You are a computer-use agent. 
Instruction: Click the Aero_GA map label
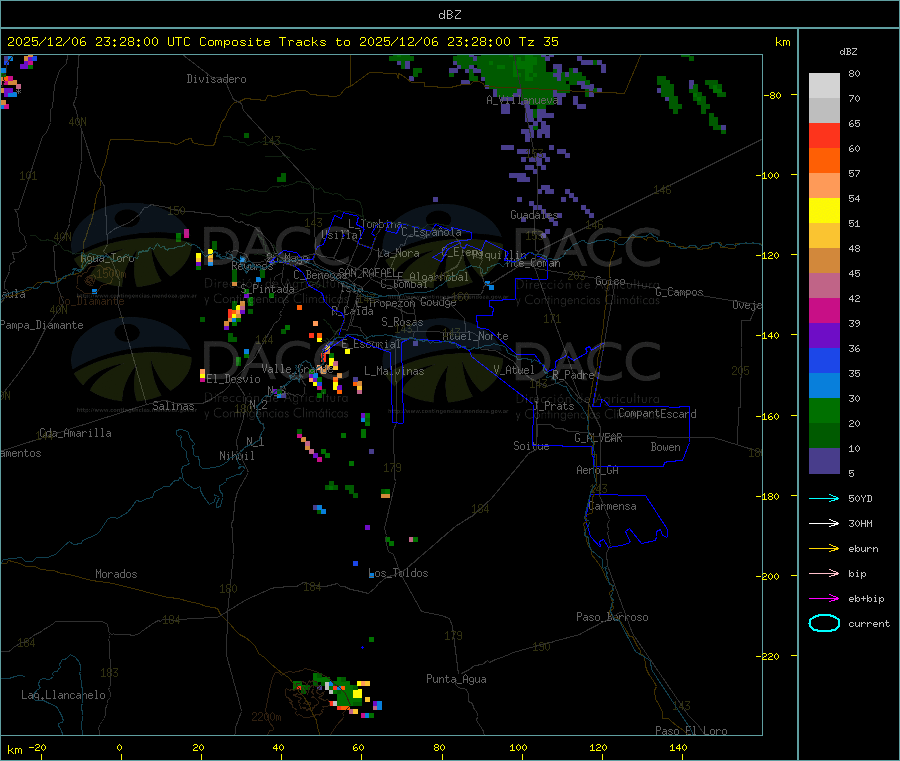598,470
